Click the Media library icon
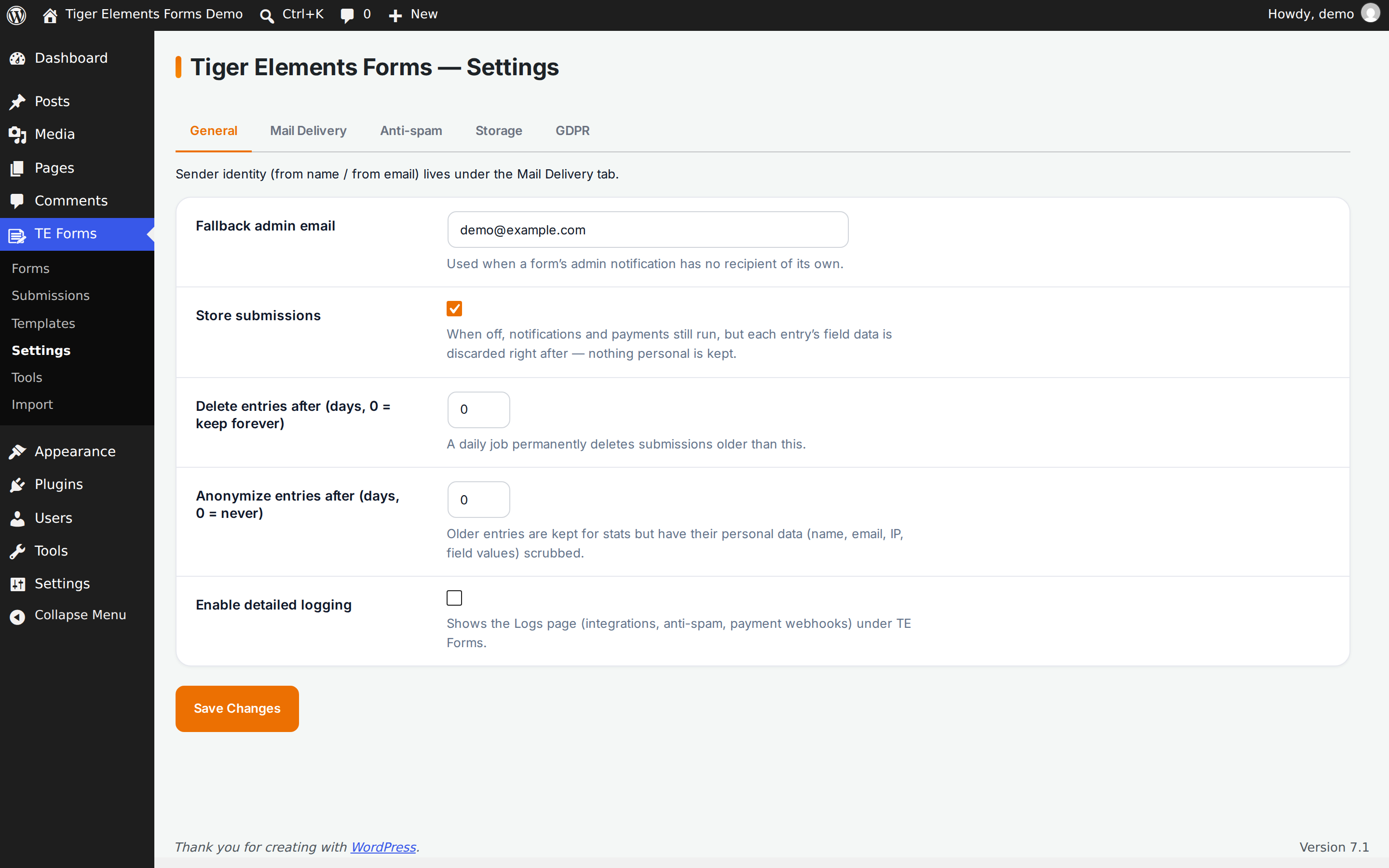This screenshot has height=868, width=1389. click(18, 135)
